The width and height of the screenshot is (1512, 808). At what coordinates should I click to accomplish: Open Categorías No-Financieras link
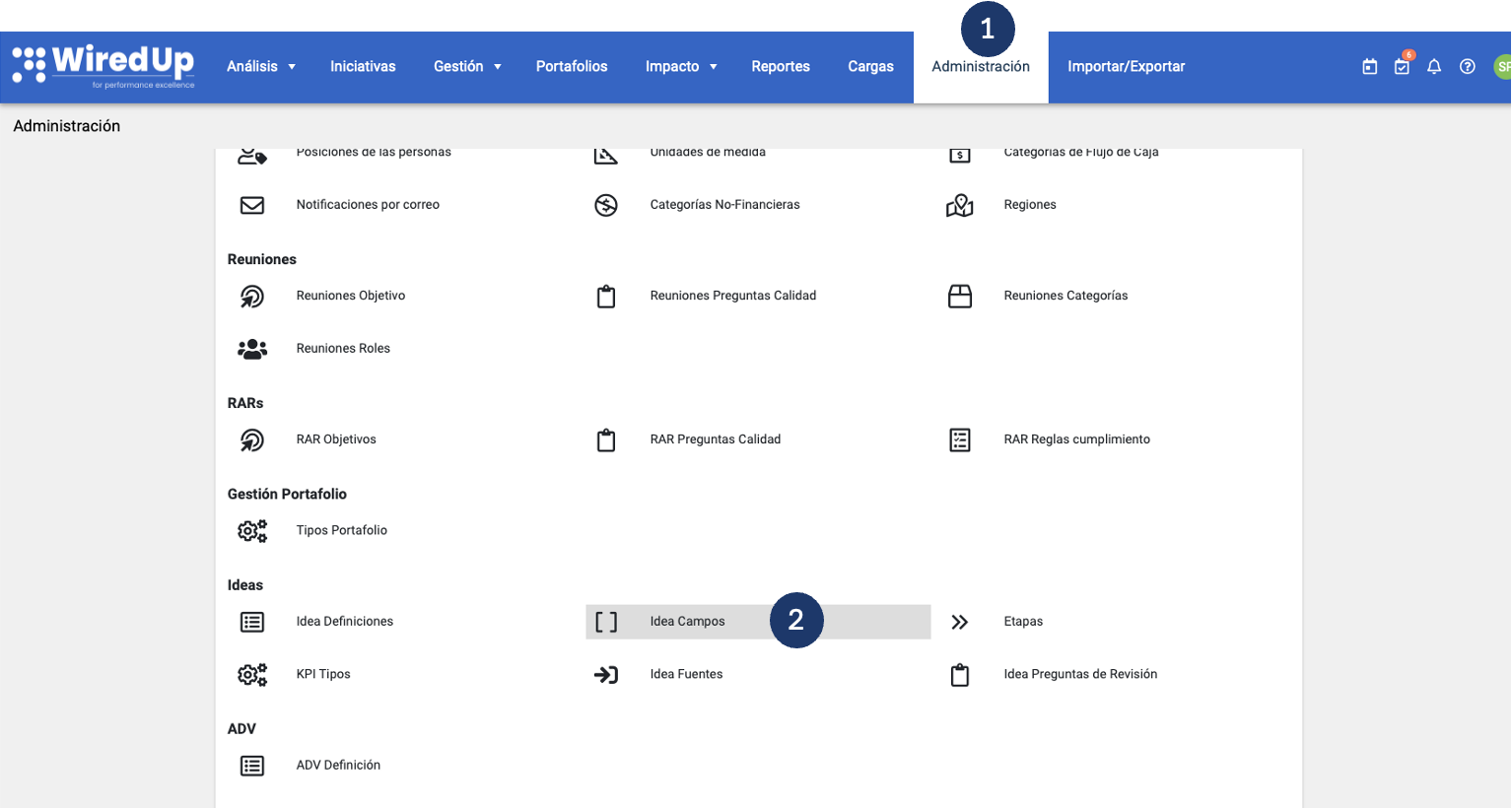pos(724,205)
